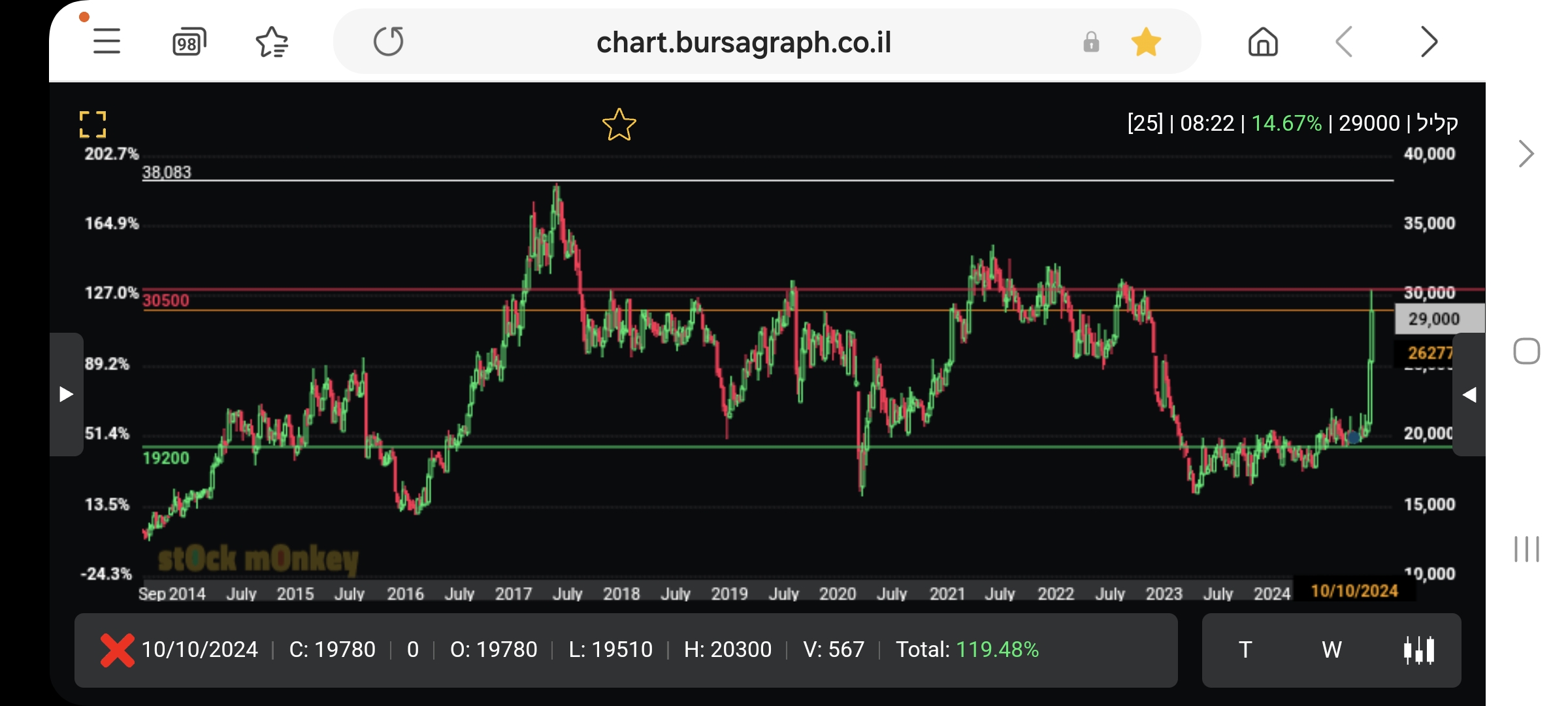
Task: Enter chart fullscreen with yellow corners icon
Action: click(x=93, y=124)
